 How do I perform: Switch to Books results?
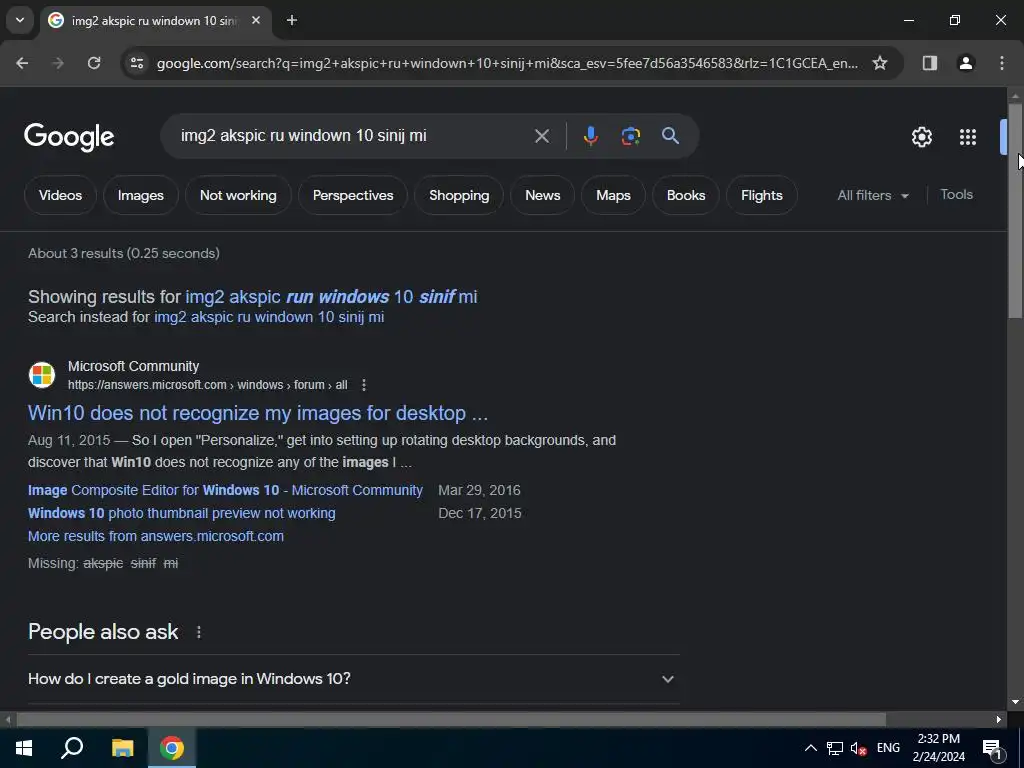686,195
